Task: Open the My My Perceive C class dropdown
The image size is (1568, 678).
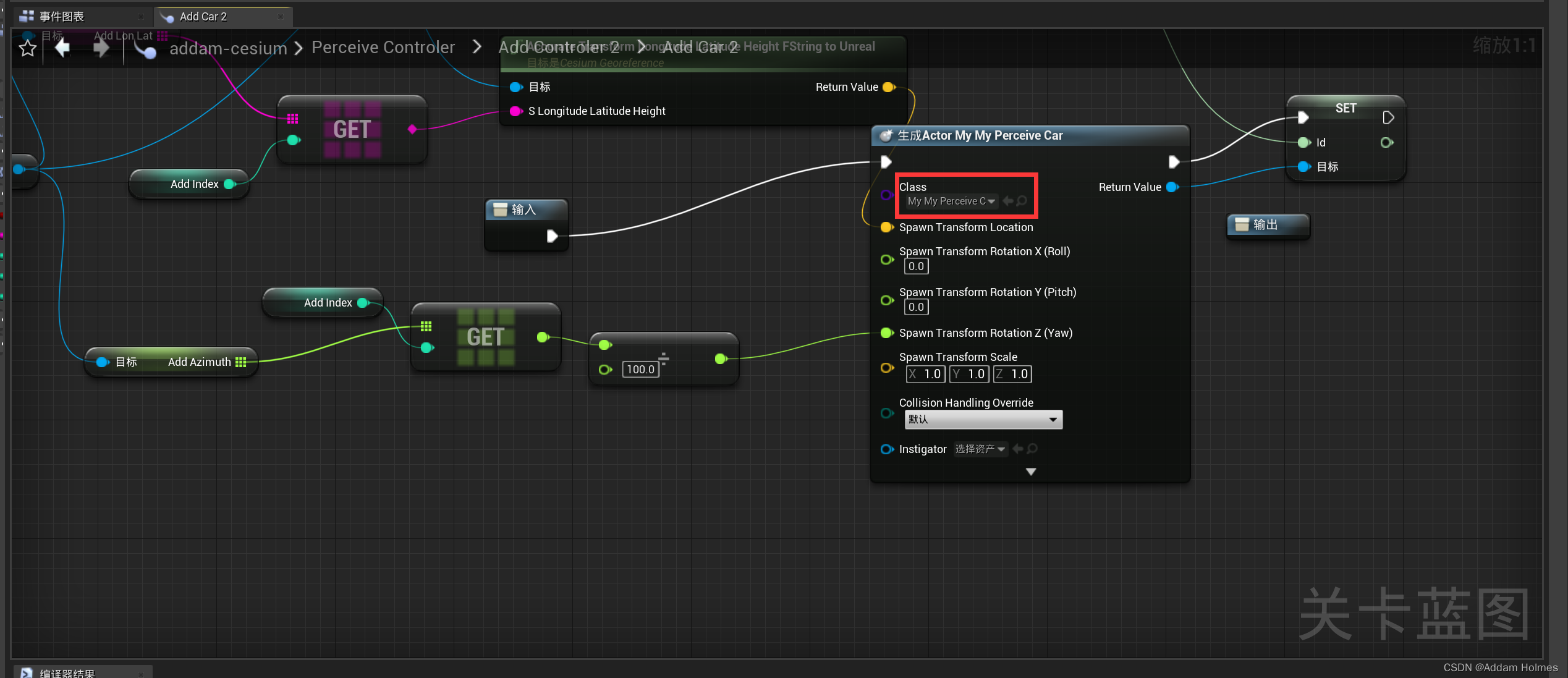Action: coord(951,201)
